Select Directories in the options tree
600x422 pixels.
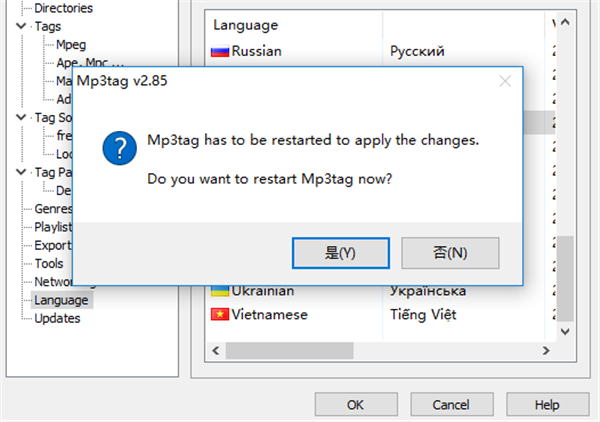click(x=63, y=8)
